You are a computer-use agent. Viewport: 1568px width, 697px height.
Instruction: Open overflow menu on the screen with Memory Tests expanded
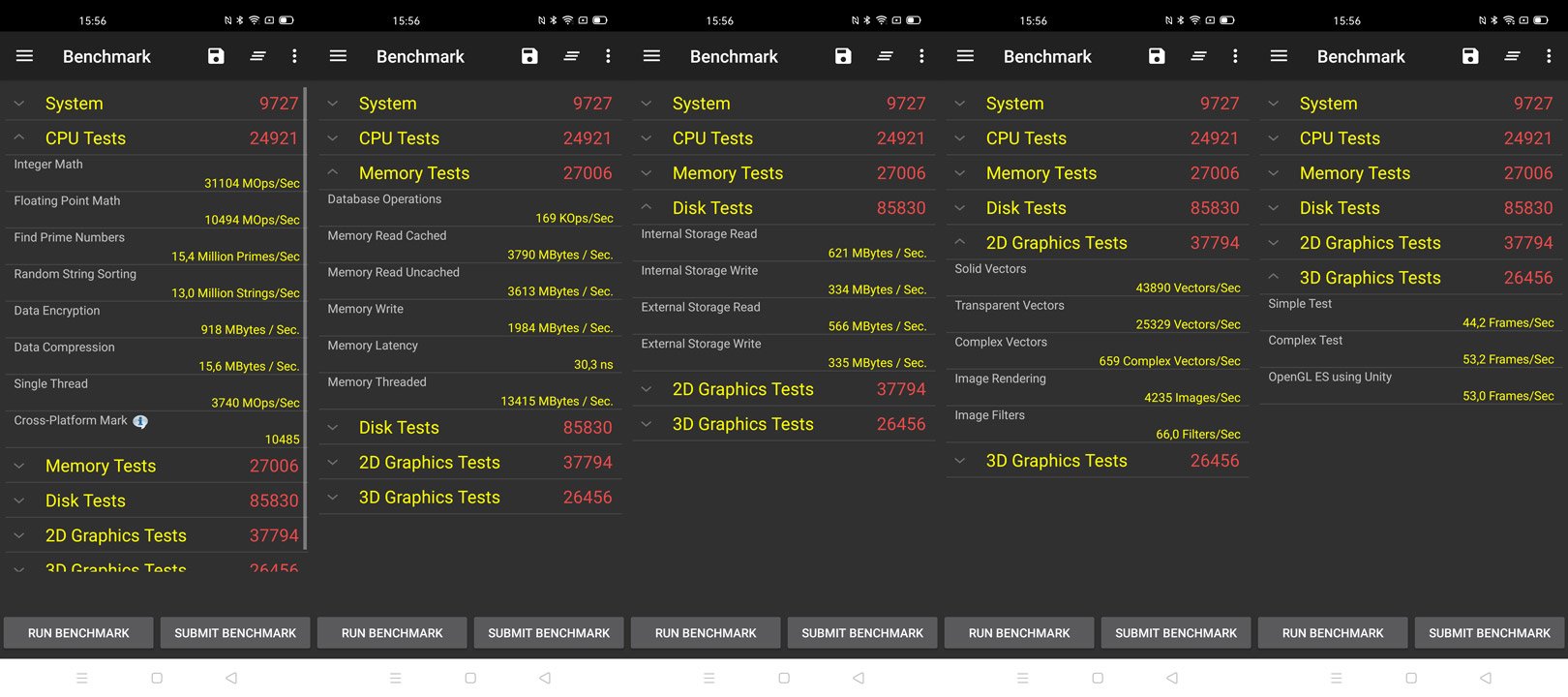608,56
